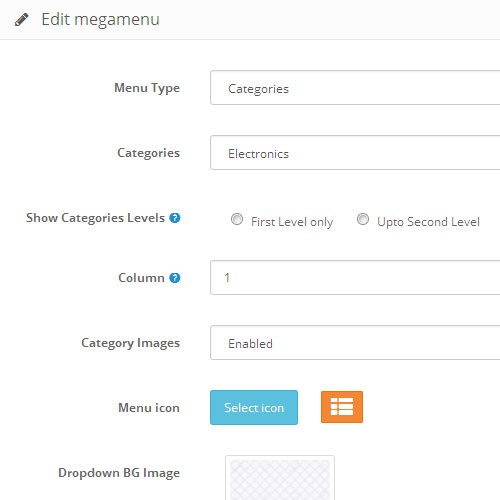Select First Level only radio button
Screen dimensions: 500x500
[237, 219]
